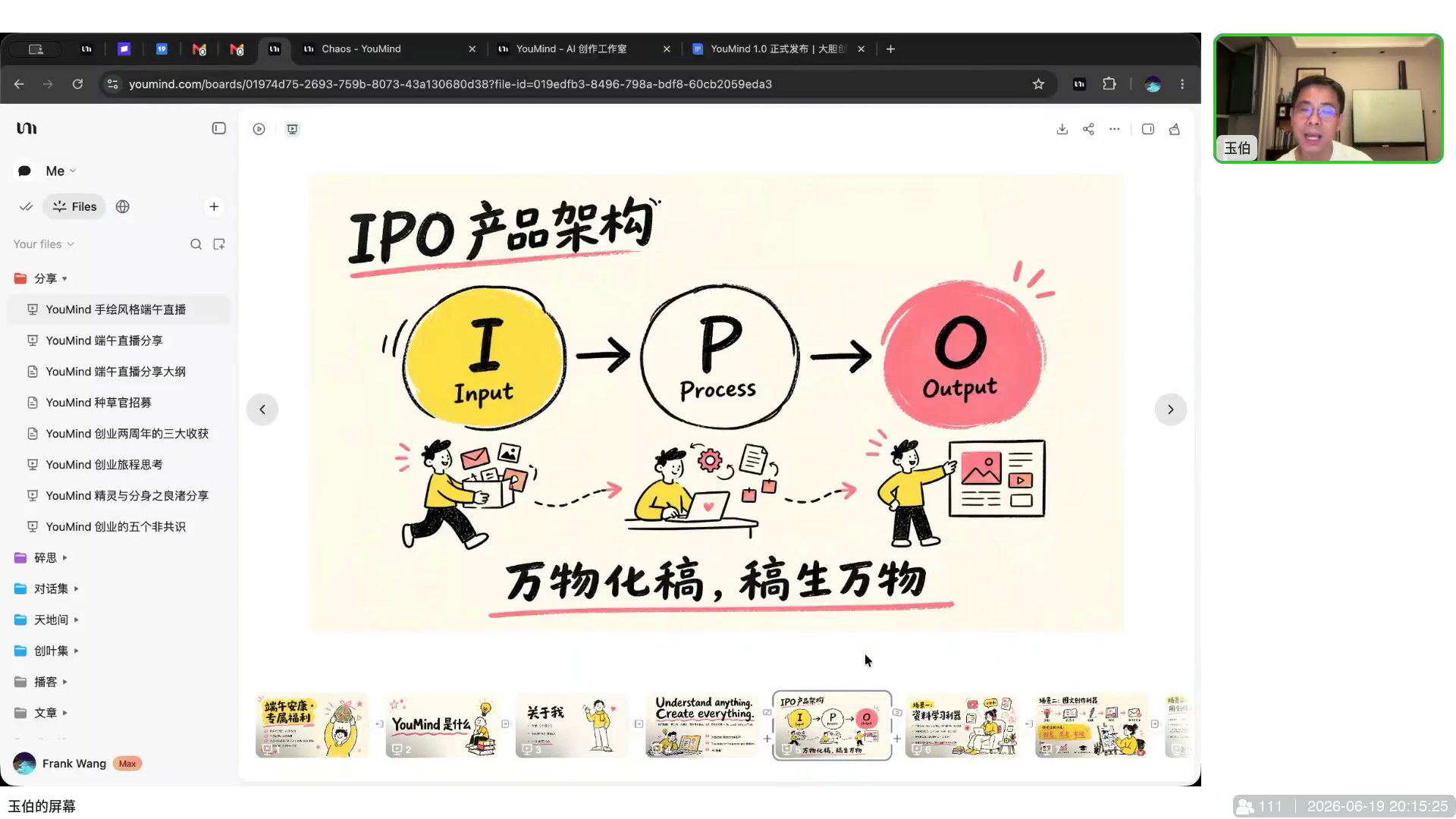Open the Your files dropdown

click(x=43, y=244)
